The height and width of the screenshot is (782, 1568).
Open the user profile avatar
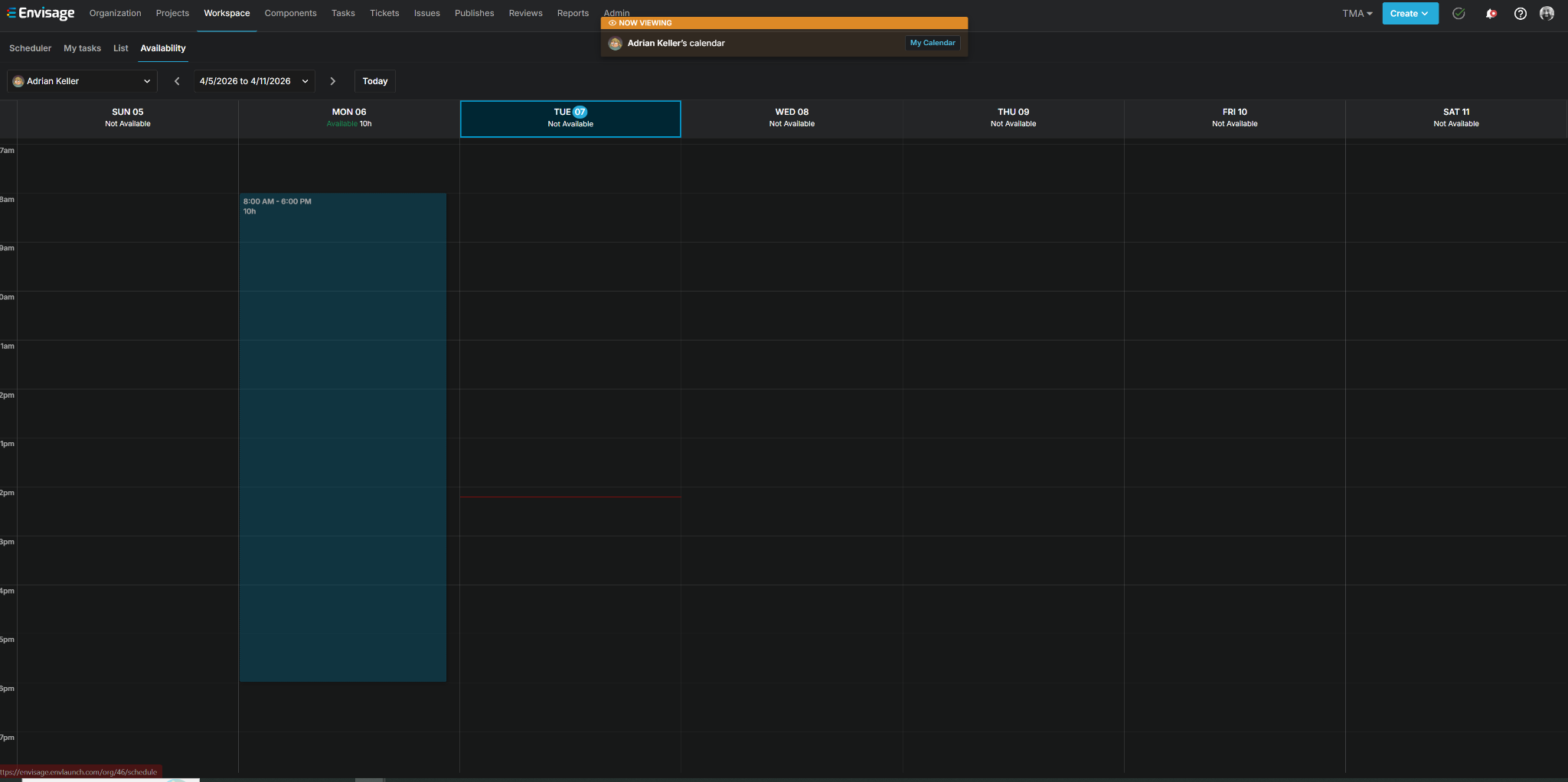1547,13
